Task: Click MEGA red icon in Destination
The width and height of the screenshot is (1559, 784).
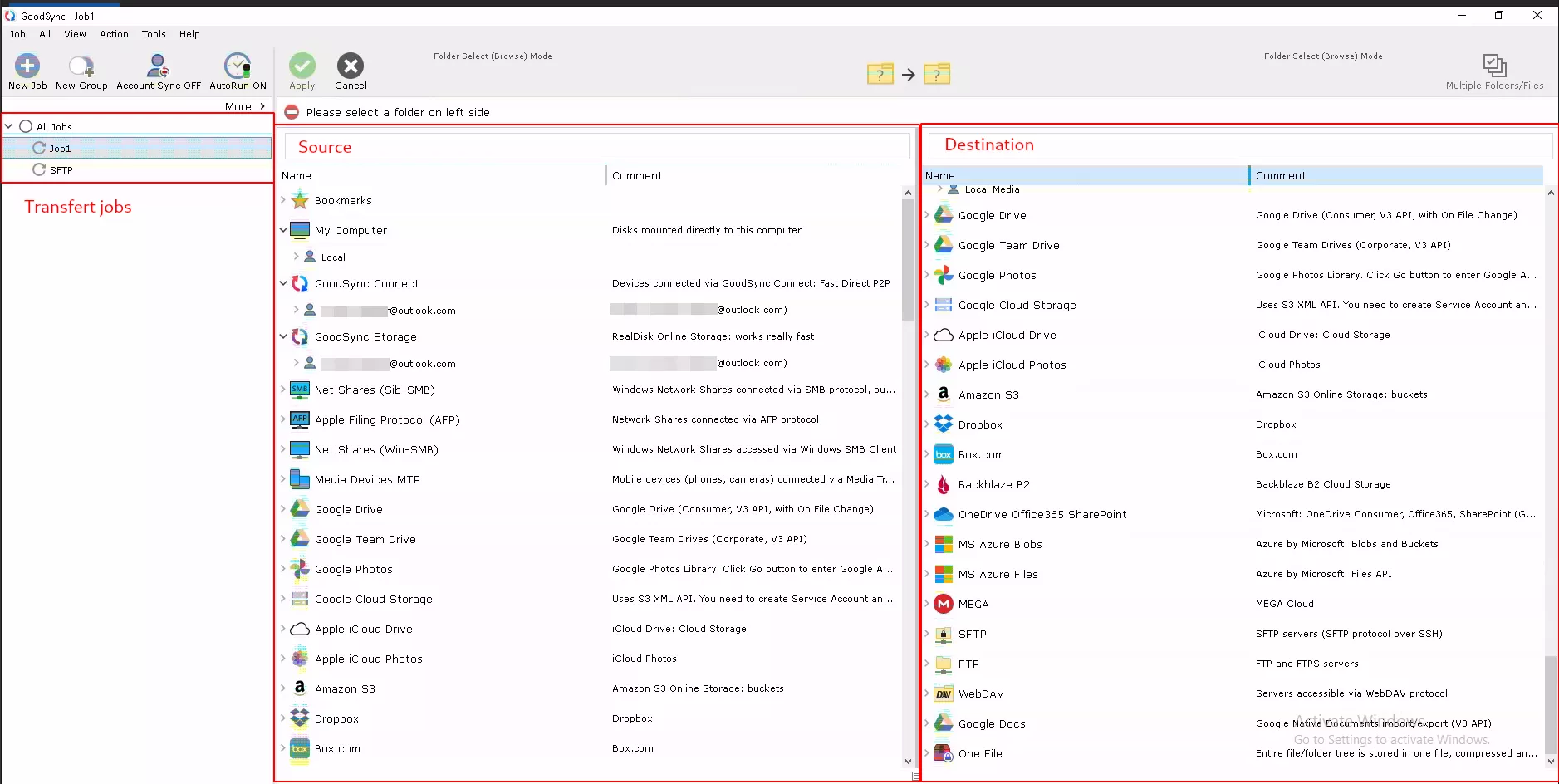Action: point(944,604)
